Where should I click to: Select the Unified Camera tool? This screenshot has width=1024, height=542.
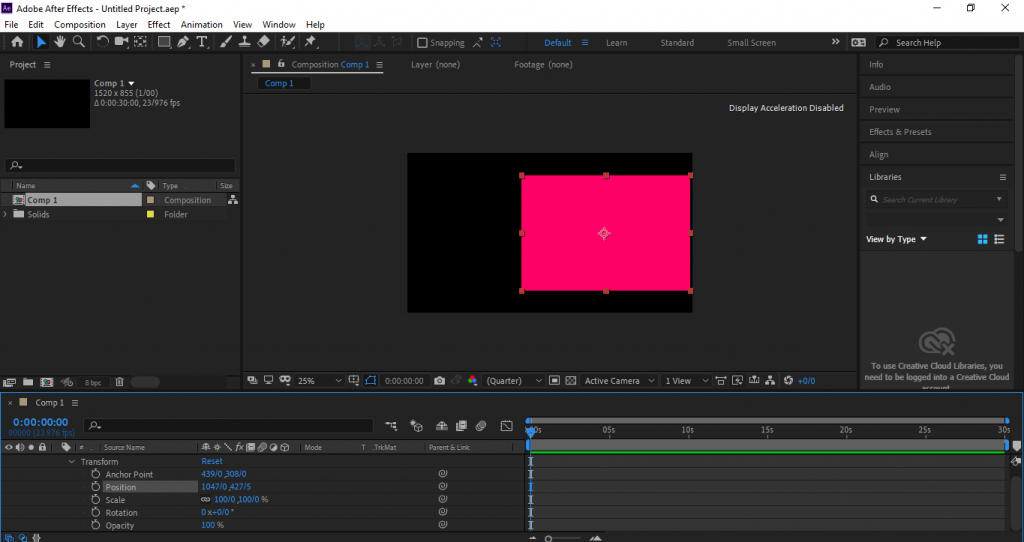click(x=121, y=42)
